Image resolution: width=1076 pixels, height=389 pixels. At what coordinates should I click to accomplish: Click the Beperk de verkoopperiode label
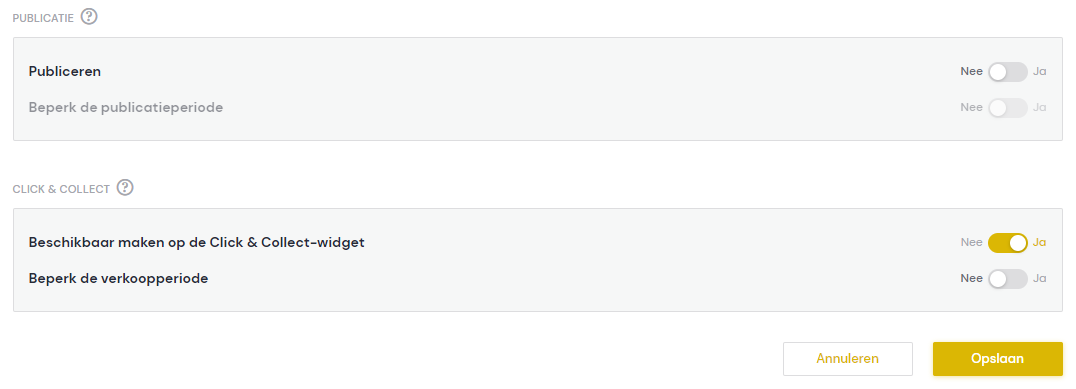coord(119,279)
